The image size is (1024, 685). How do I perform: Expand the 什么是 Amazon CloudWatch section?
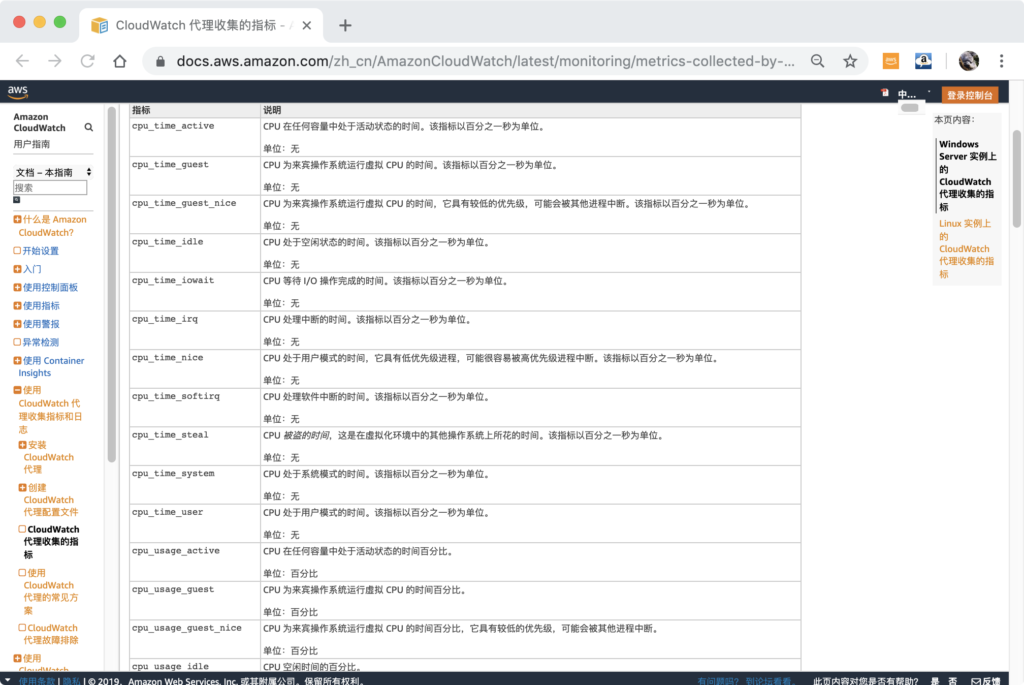[x=17, y=219]
